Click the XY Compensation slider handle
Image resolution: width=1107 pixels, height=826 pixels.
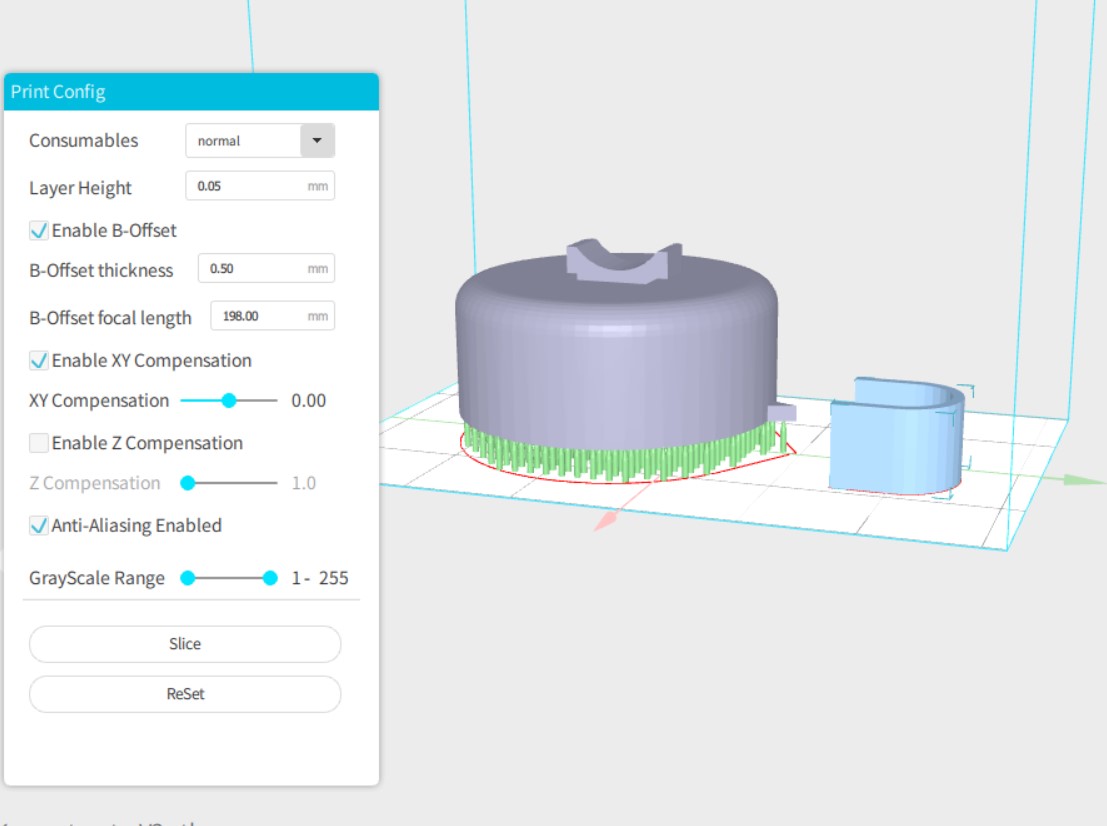(229, 401)
